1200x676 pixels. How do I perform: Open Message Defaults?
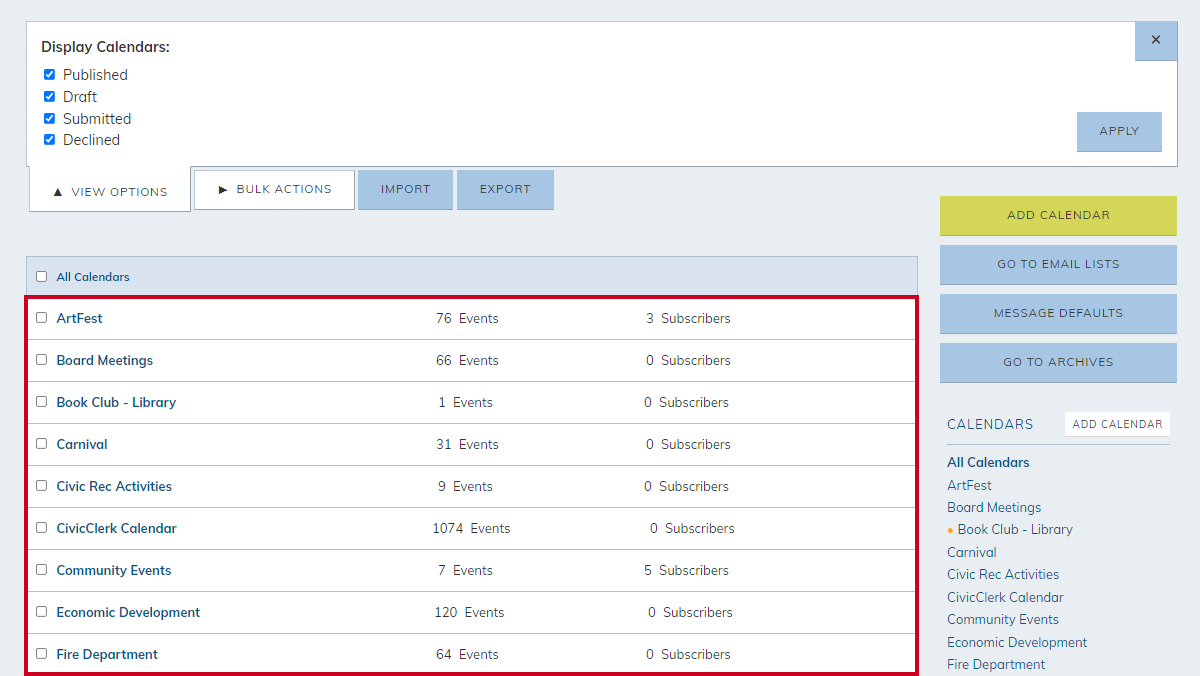point(1058,313)
